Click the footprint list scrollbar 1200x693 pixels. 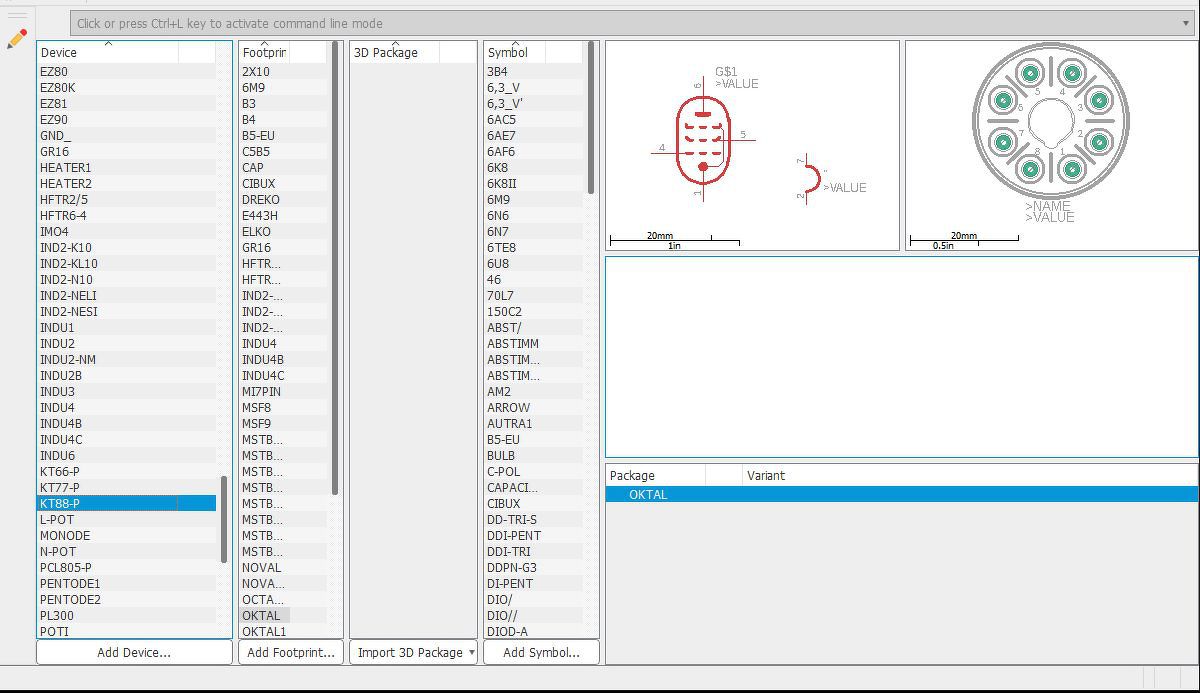point(335,268)
